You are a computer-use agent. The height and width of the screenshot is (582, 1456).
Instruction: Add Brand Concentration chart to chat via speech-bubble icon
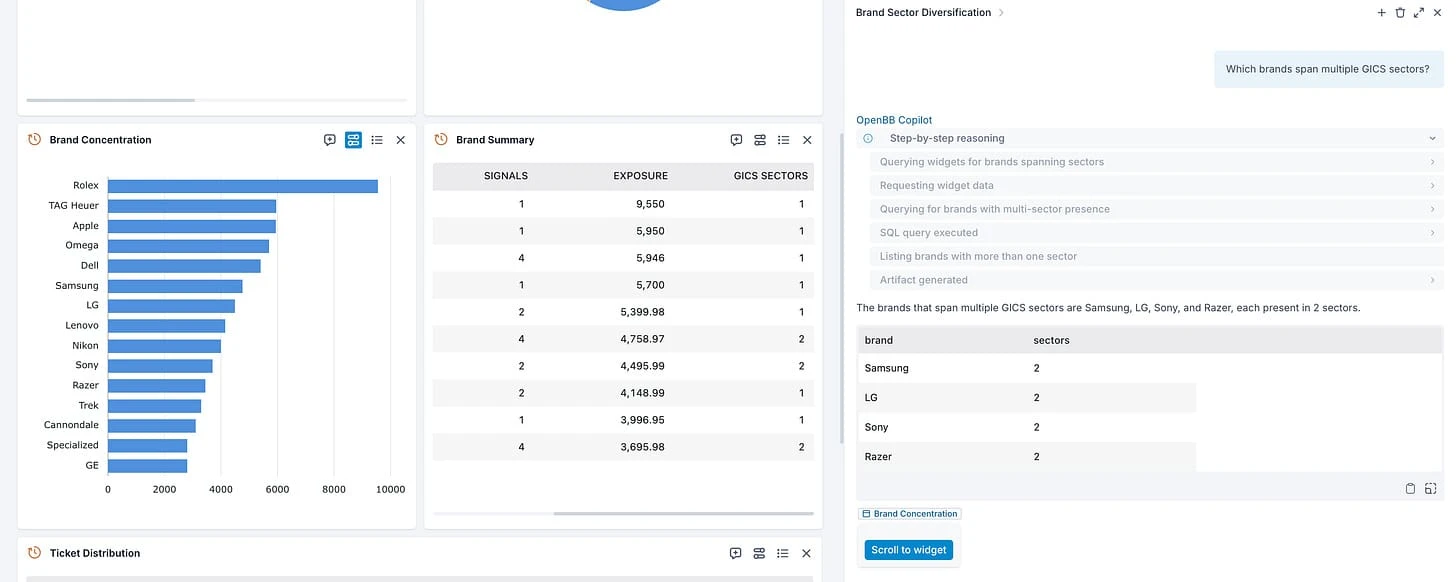click(329, 139)
